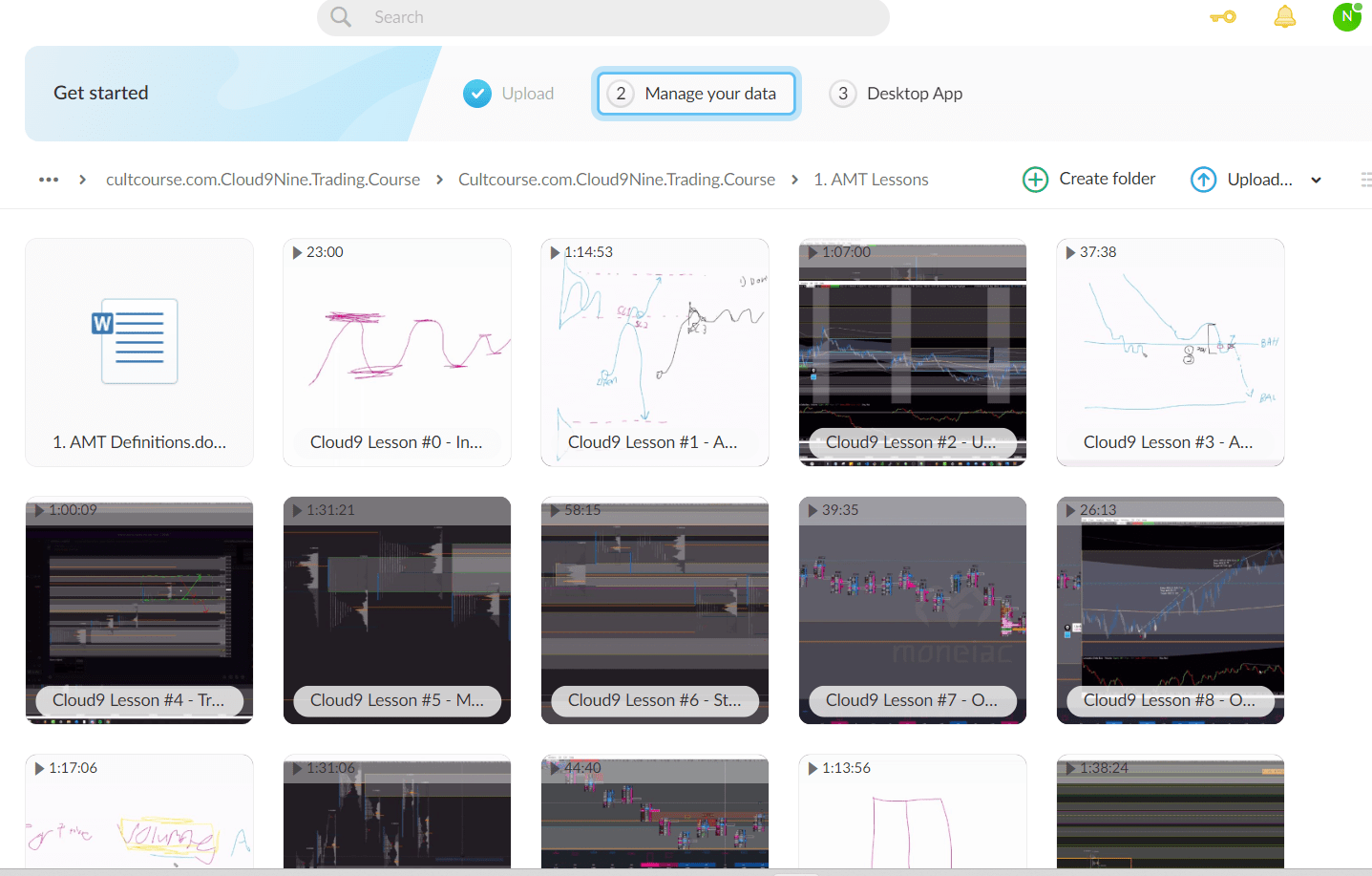Click the 1. AMT Definitions.do... file name
This screenshot has height=876, width=1372.
[139, 442]
